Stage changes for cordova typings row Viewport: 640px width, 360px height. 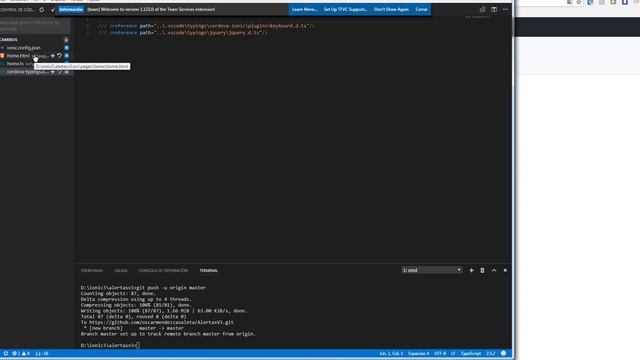click(52, 72)
